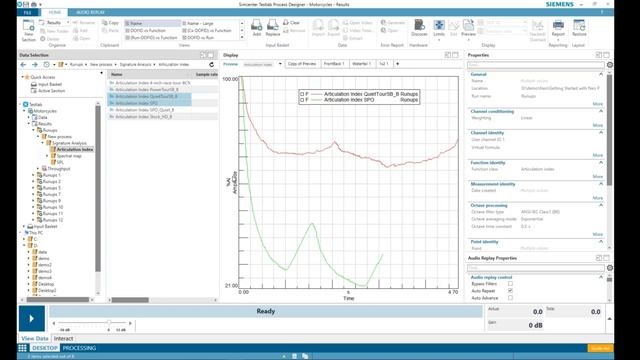Viewport: 640px width, 360px height.
Task: Switch to AUDIO REPLAY ribbon tab
Action: point(90,13)
